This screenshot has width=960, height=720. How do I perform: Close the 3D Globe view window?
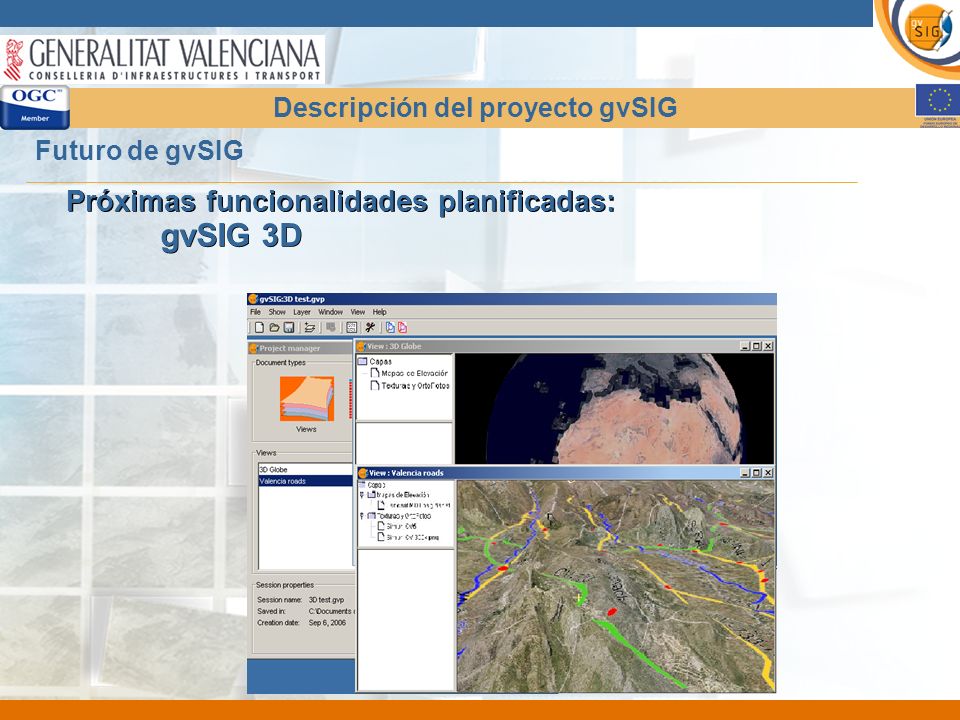point(768,346)
